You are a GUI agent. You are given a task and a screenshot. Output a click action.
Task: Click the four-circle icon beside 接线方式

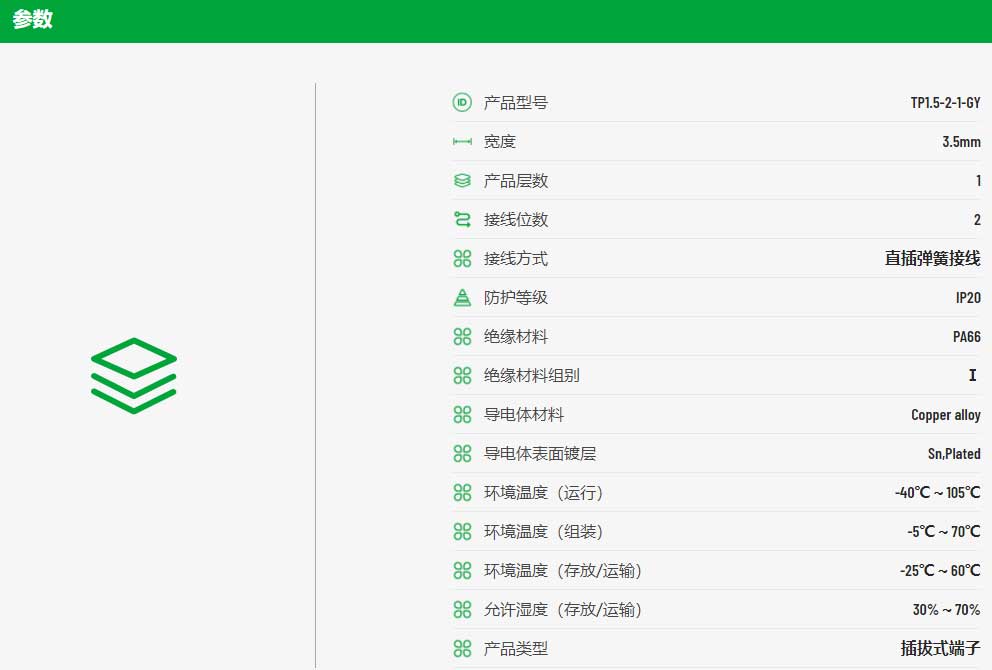pos(462,259)
